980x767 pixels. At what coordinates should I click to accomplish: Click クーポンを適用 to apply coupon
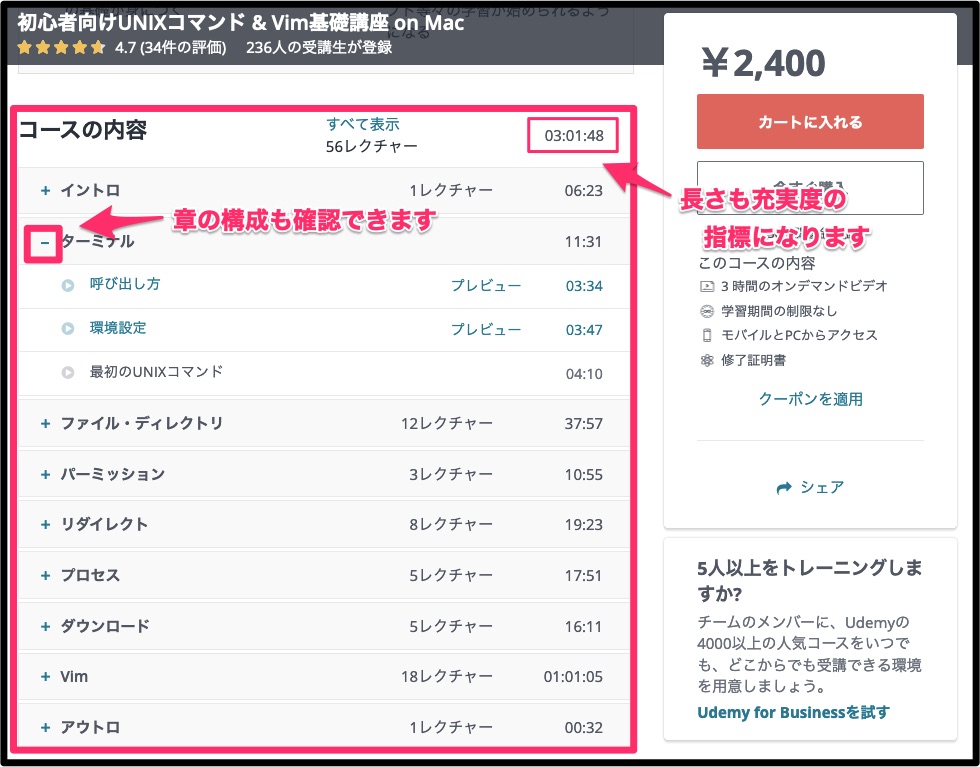coord(810,399)
